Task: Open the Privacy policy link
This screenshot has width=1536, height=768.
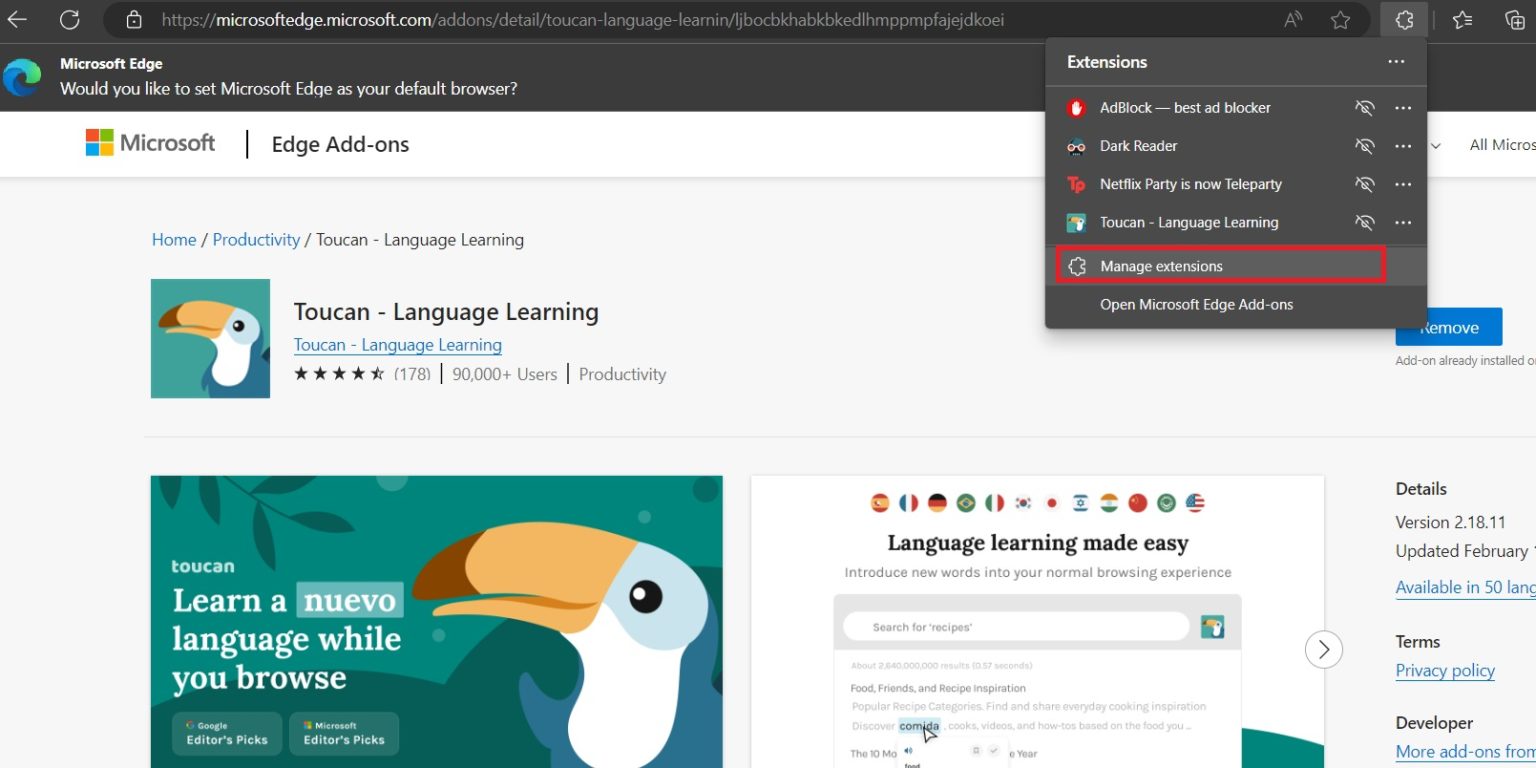Action: (x=1445, y=670)
